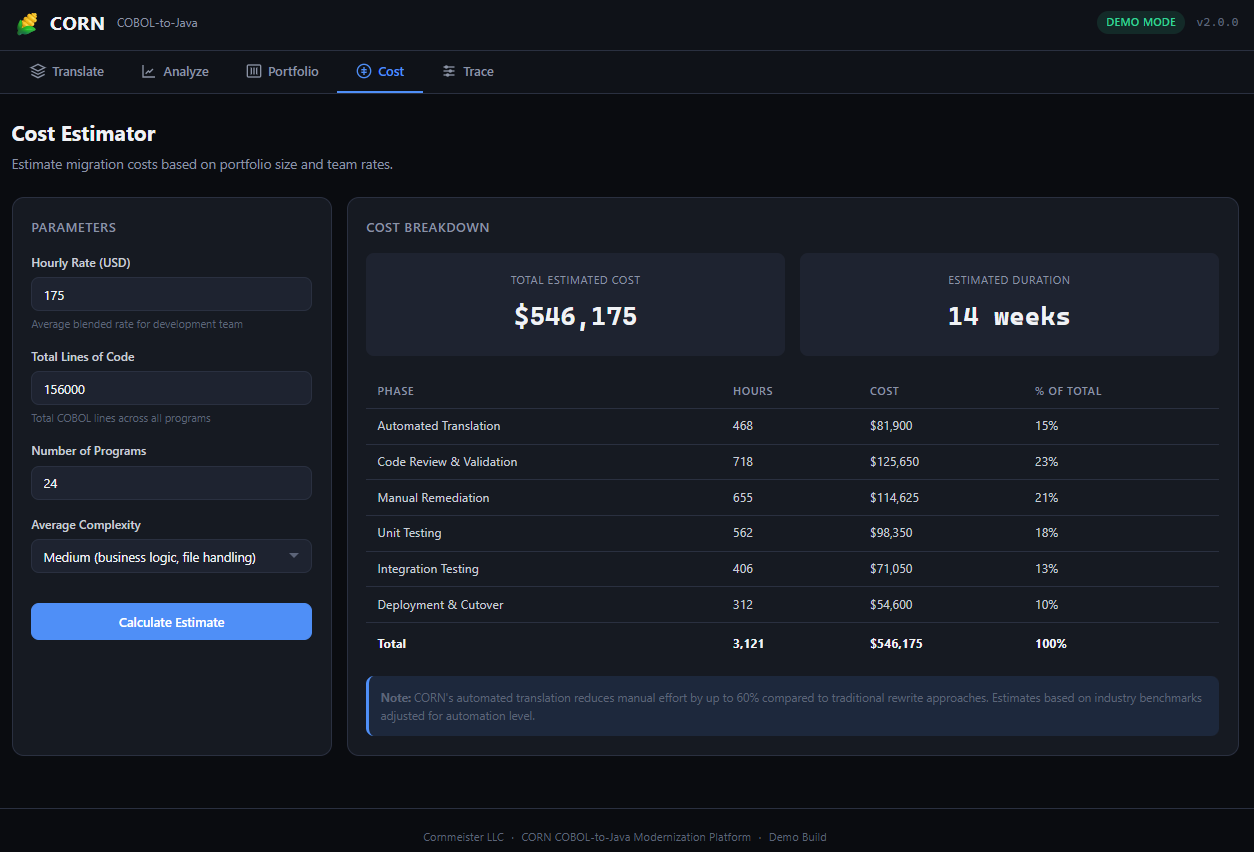Screen dimensions: 1254x852
Task: Click the line-chart Analyze icon
Action: pyautogui.click(x=147, y=71)
